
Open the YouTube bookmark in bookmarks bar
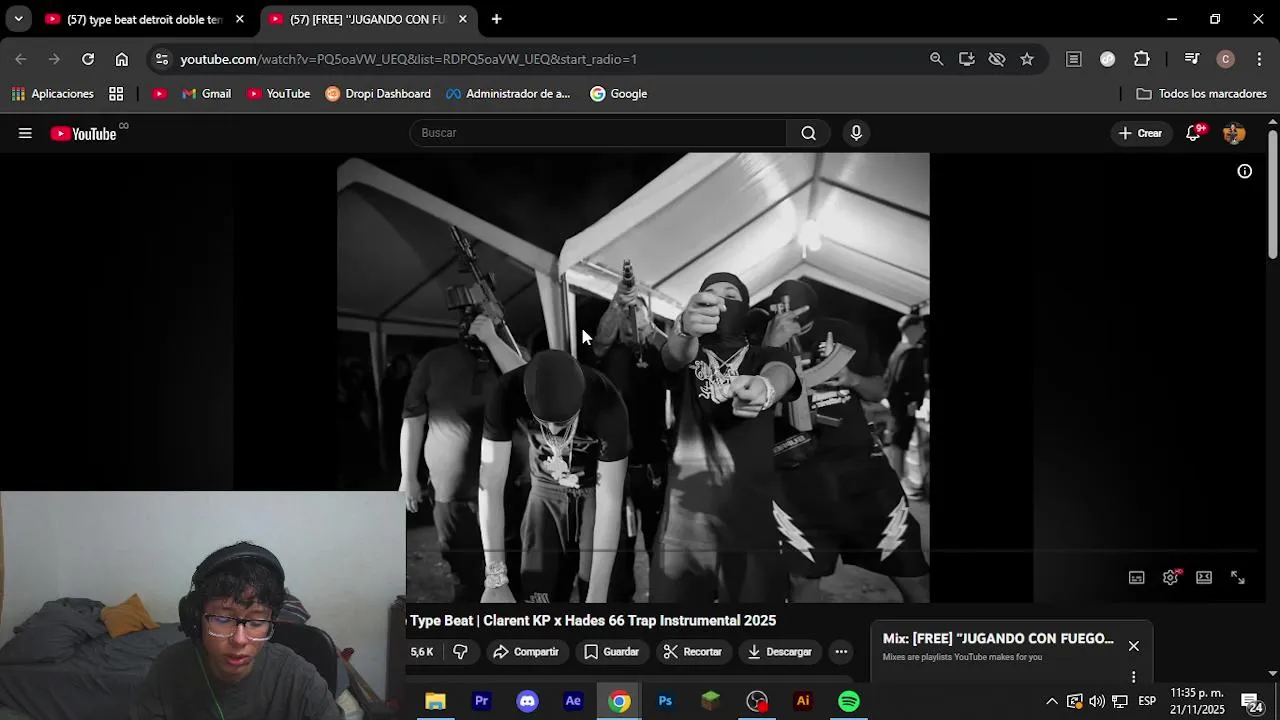pyautogui.click(x=279, y=94)
